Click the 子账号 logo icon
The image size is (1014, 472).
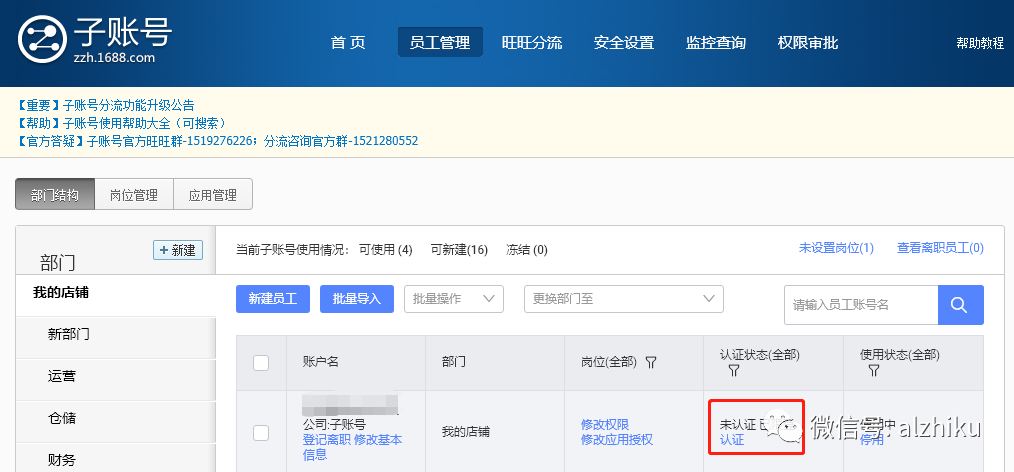coord(42,39)
